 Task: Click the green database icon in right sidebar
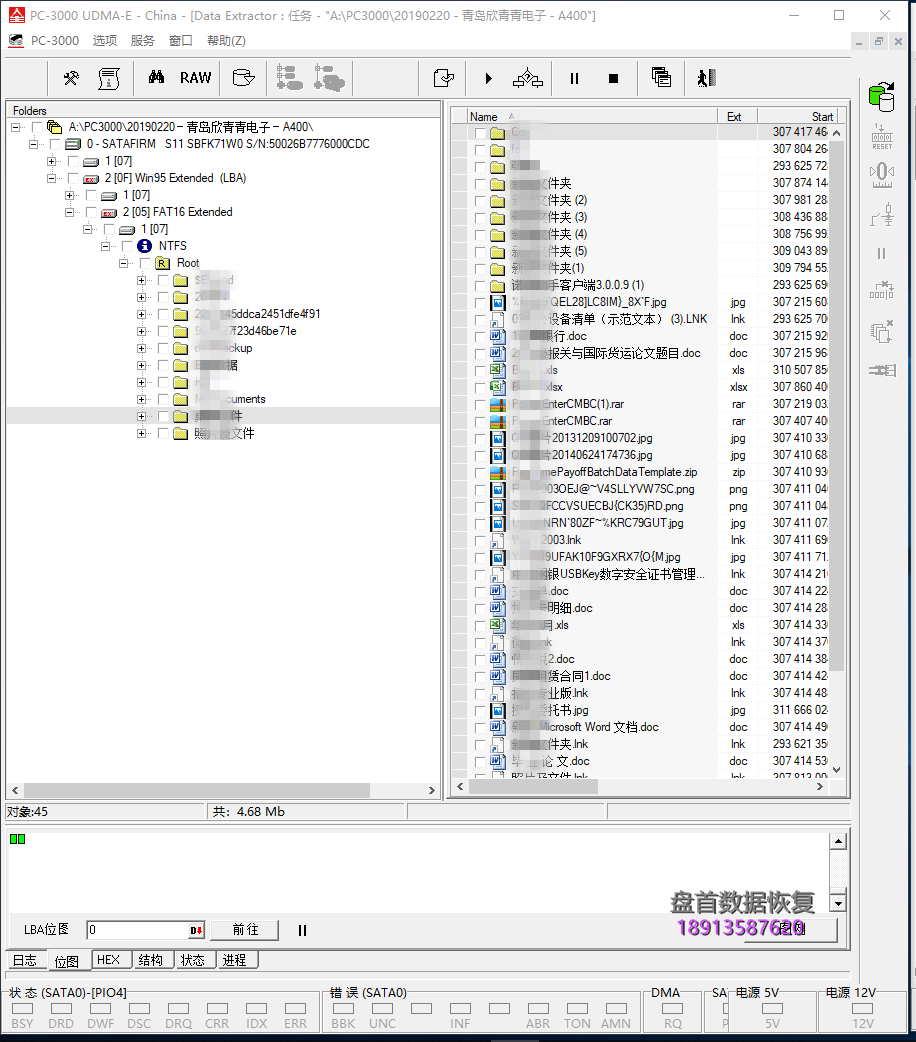[881, 97]
